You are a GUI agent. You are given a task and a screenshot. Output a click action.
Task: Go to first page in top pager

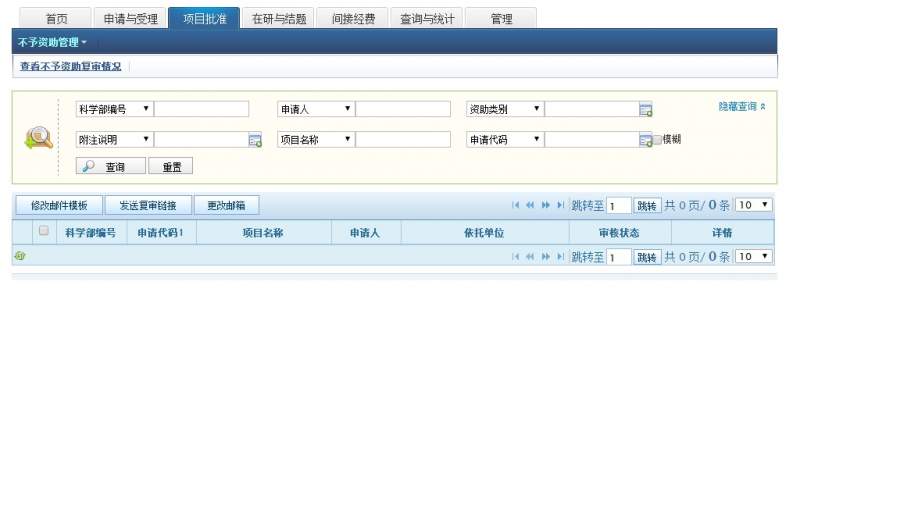click(x=515, y=205)
